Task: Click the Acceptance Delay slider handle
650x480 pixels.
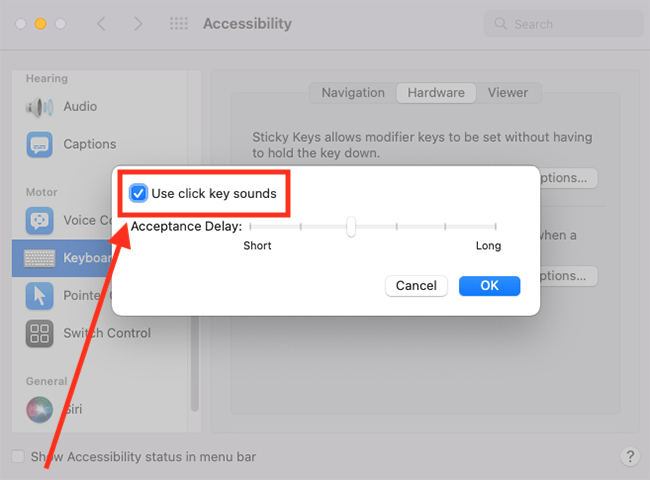Action: (351, 226)
